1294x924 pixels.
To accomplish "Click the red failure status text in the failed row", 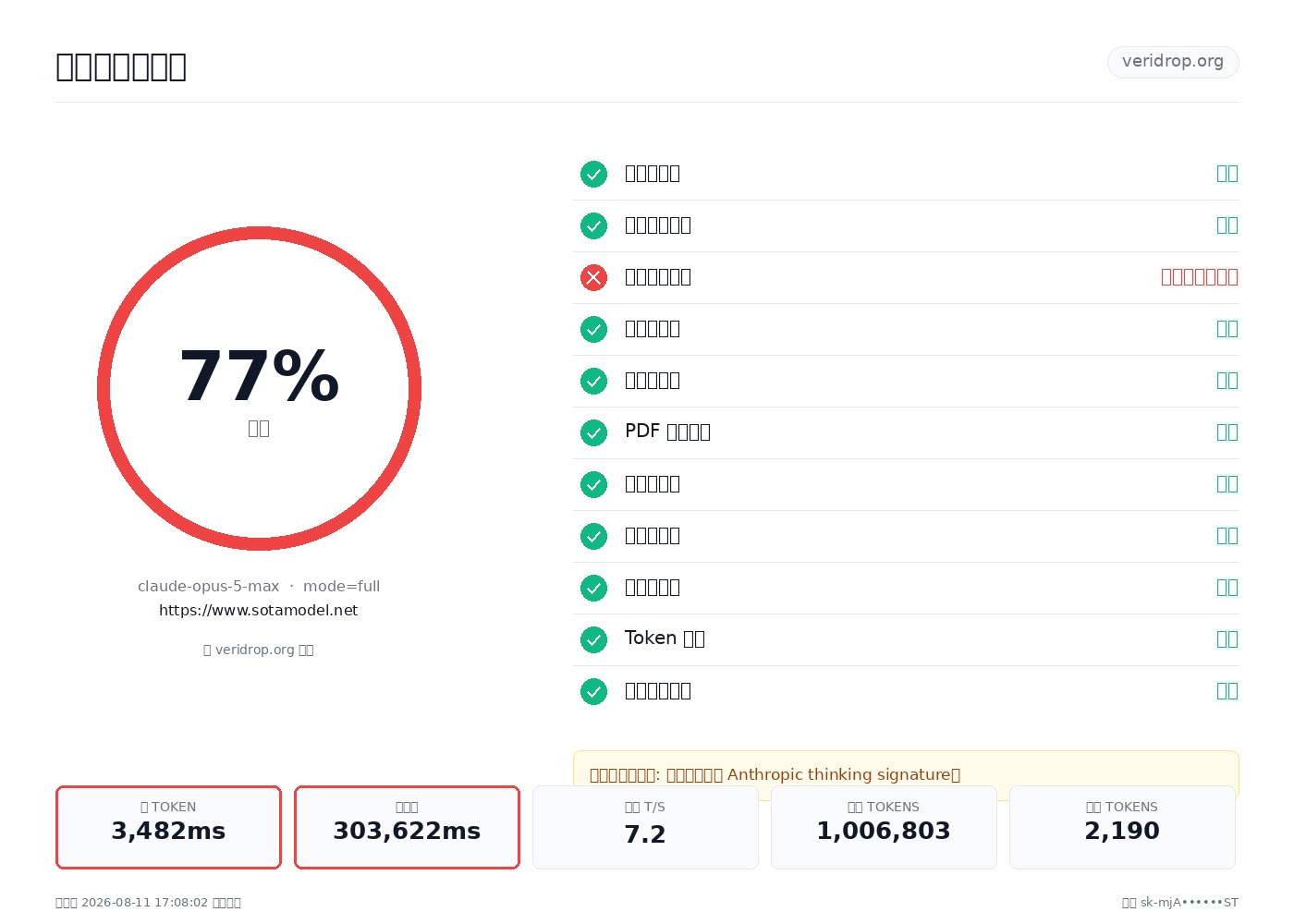I will tap(1200, 277).
